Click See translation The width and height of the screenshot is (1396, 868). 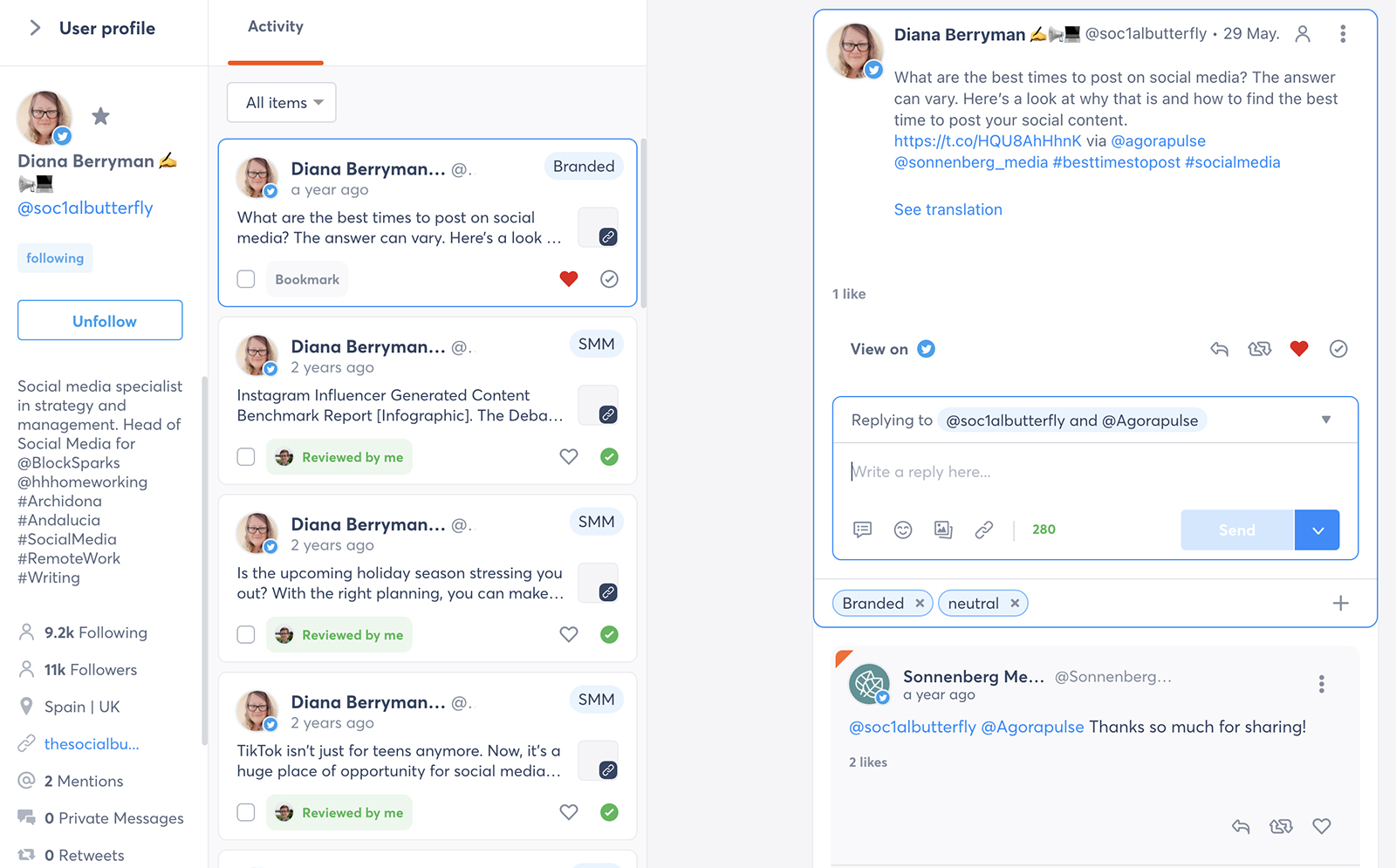(948, 209)
